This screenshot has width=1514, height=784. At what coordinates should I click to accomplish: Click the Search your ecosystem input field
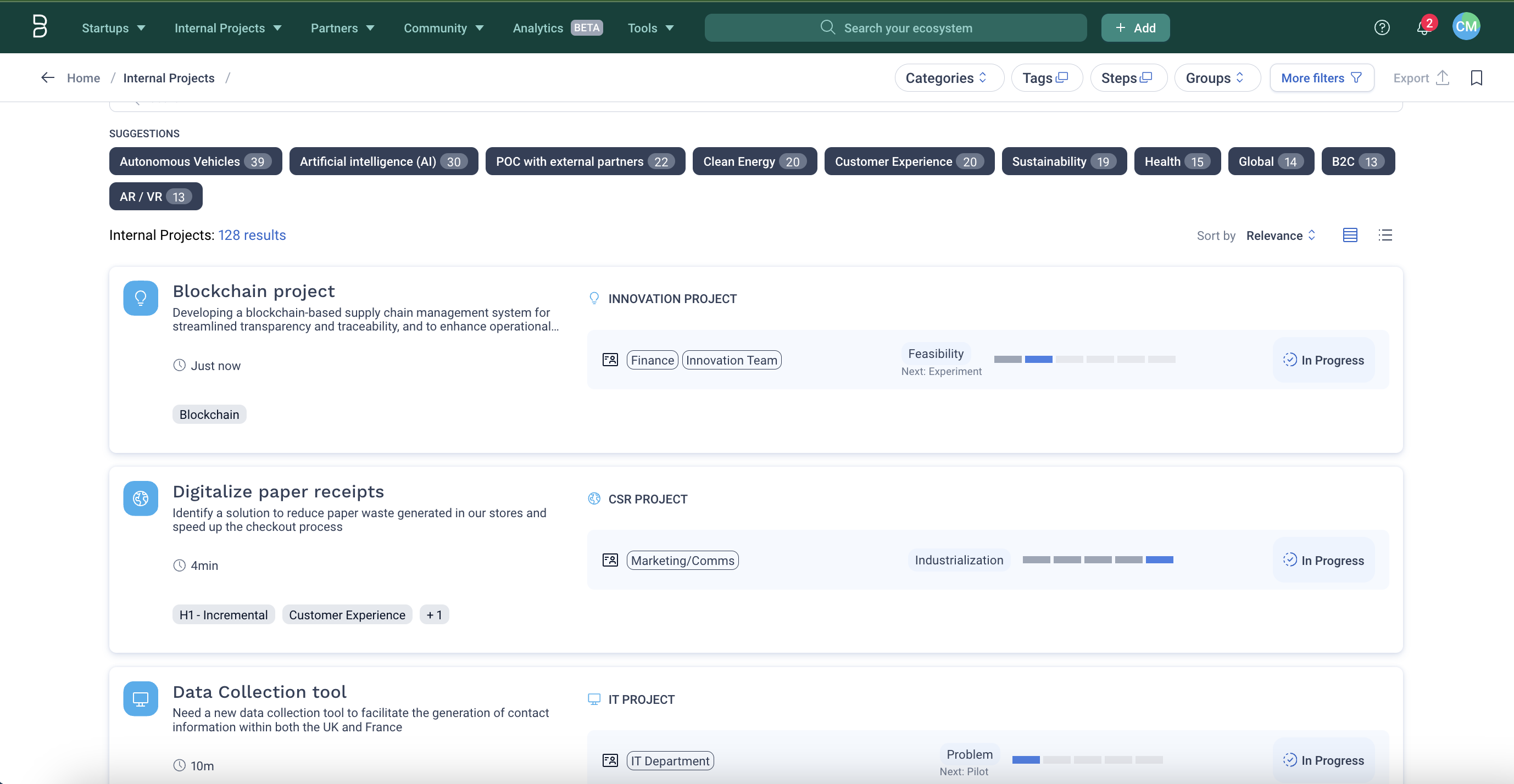[x=917, y=27]
